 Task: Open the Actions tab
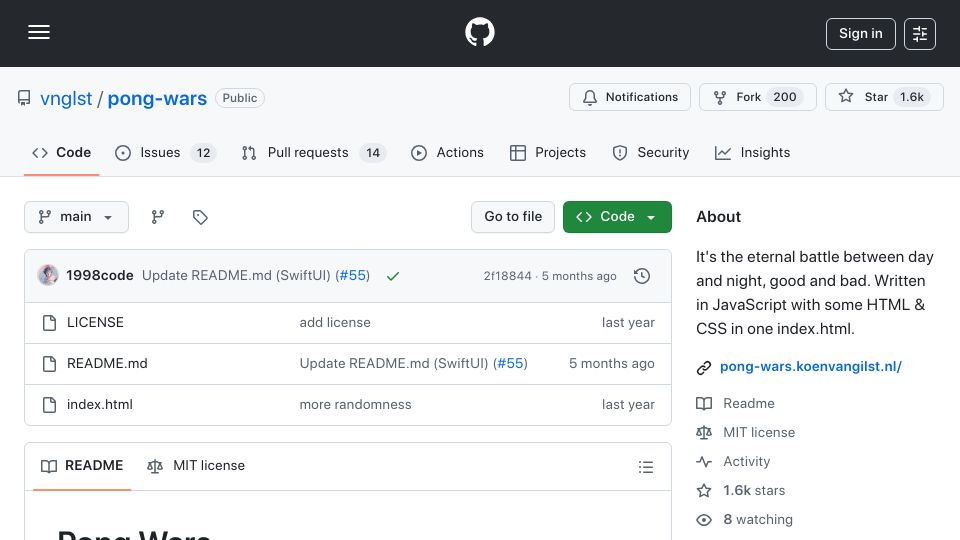(x=447, y=152)
